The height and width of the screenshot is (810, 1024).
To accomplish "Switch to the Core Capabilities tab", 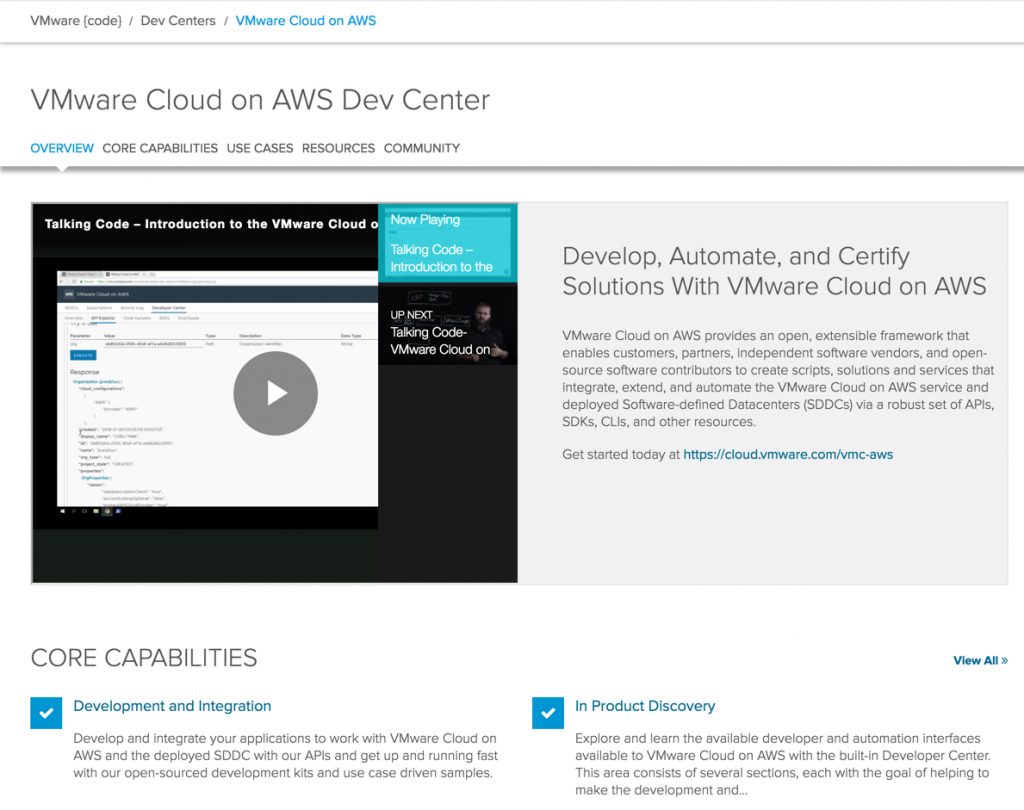I will [x=160, y=148].
